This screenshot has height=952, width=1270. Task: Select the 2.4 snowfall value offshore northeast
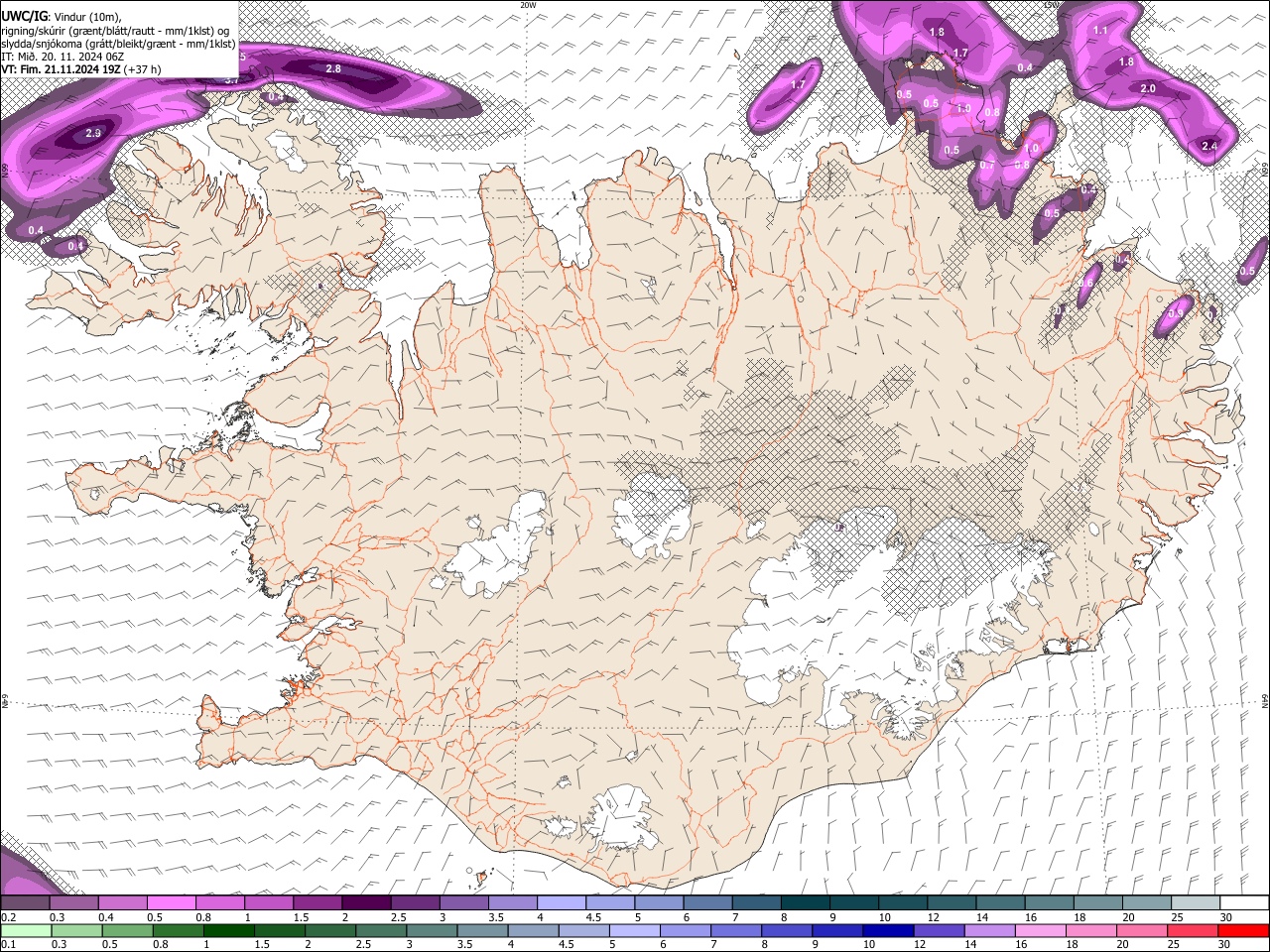click(x=1209, y=146)
